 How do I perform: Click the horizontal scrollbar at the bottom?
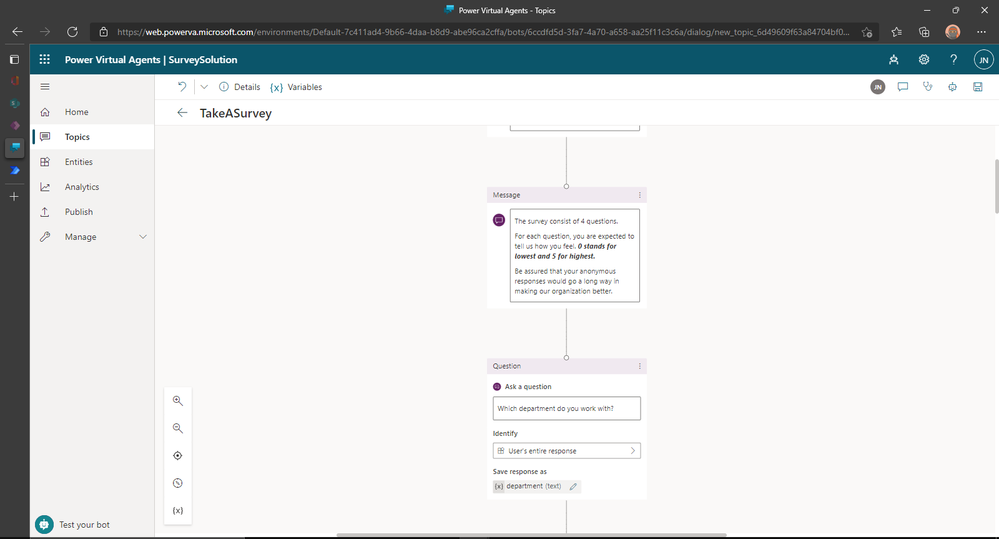531,535
